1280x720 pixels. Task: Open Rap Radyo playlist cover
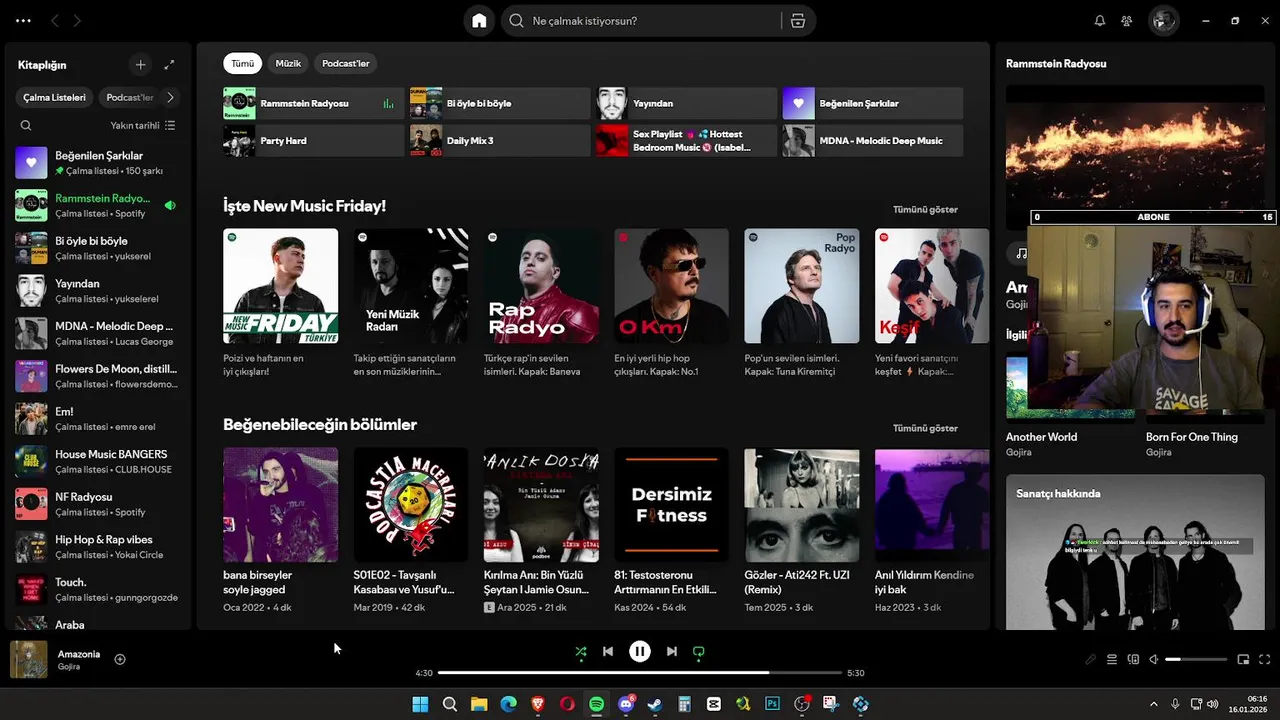541,286
